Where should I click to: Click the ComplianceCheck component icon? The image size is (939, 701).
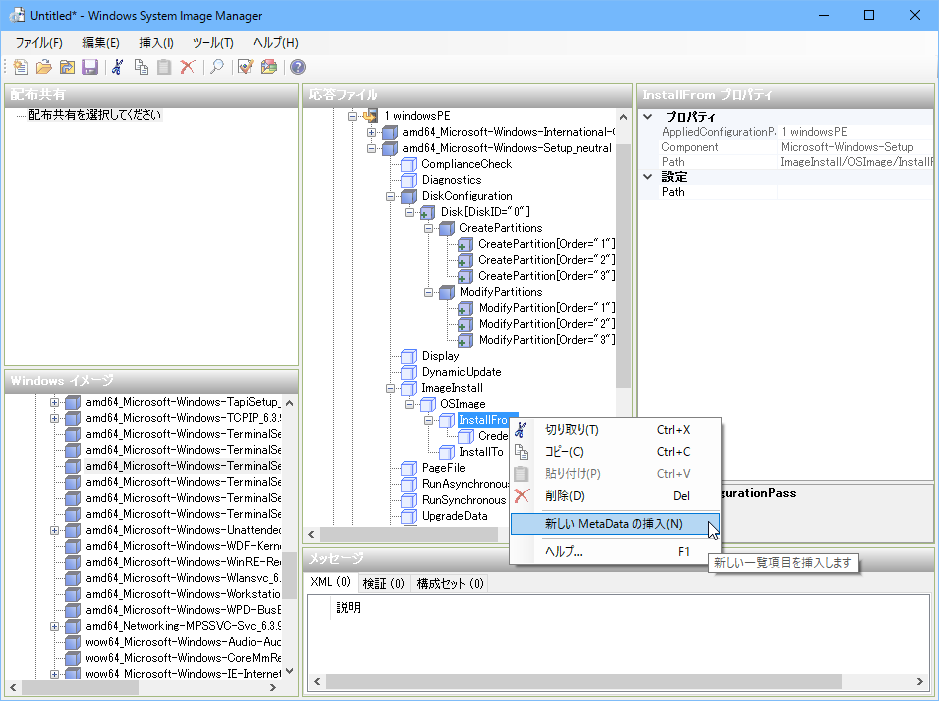pyautogui.click(x=409, y=164)
